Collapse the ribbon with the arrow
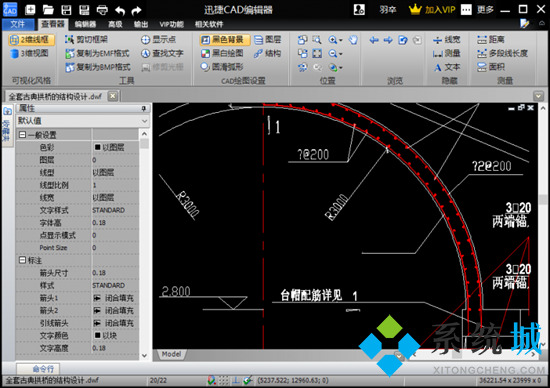This screenshot has height=388, width=550. tap(542, 24)
